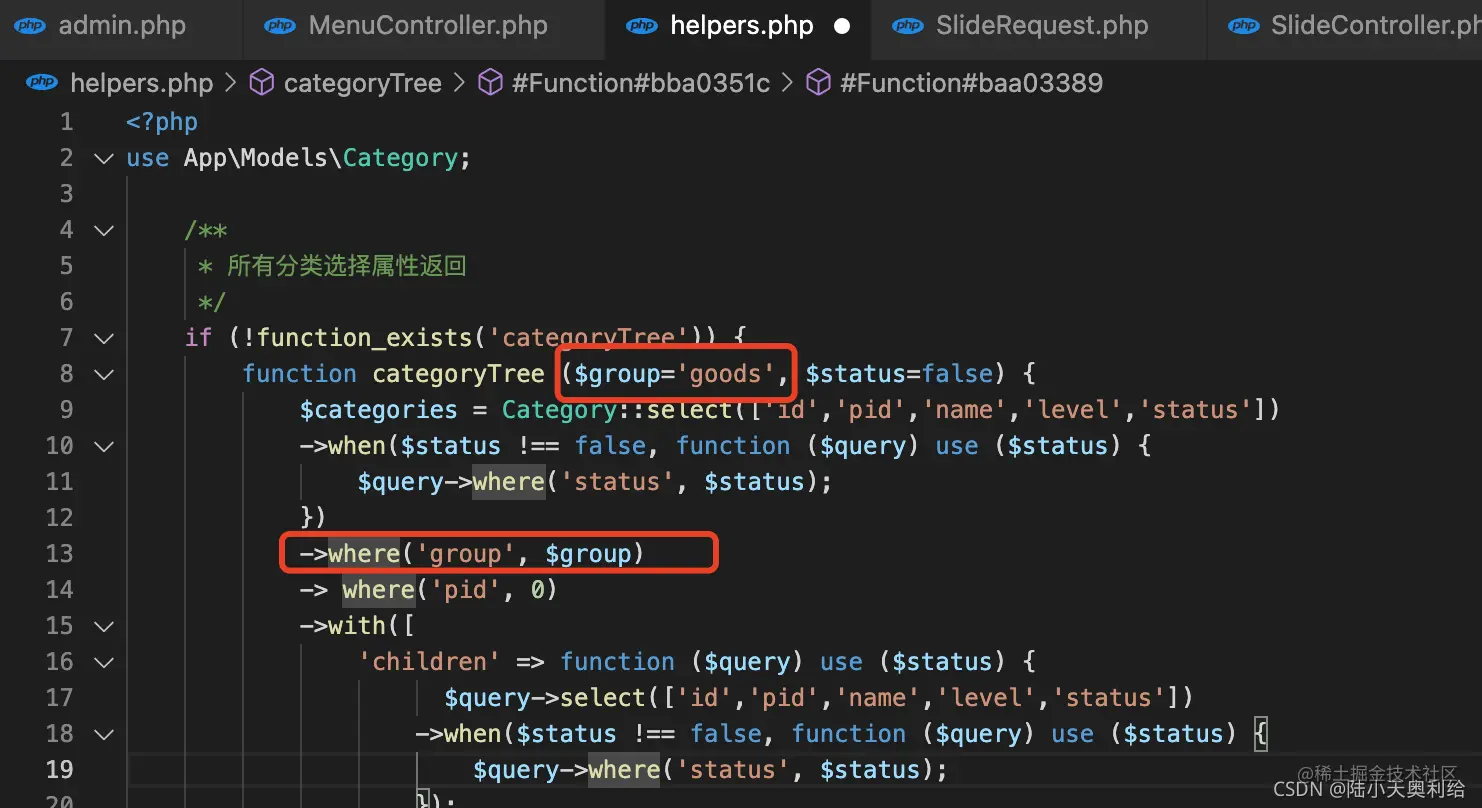Click the cube icon before #Function#baa03389 breadcrumb
Image resolution: width=1482 pixels, height=808 pixels.
[818, 82]
